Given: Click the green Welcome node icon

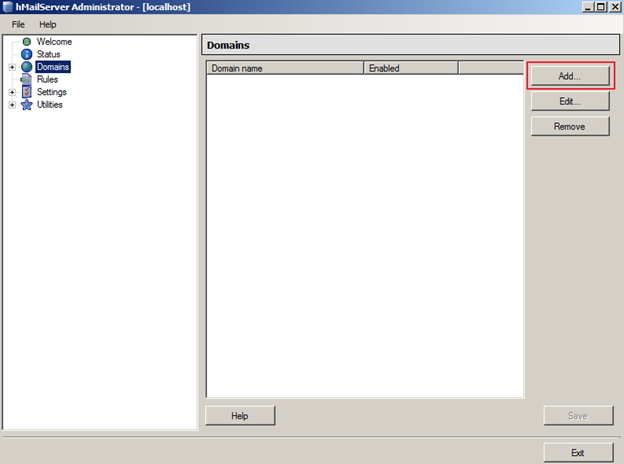Looking at the screenshot, I should pos(27,41).
